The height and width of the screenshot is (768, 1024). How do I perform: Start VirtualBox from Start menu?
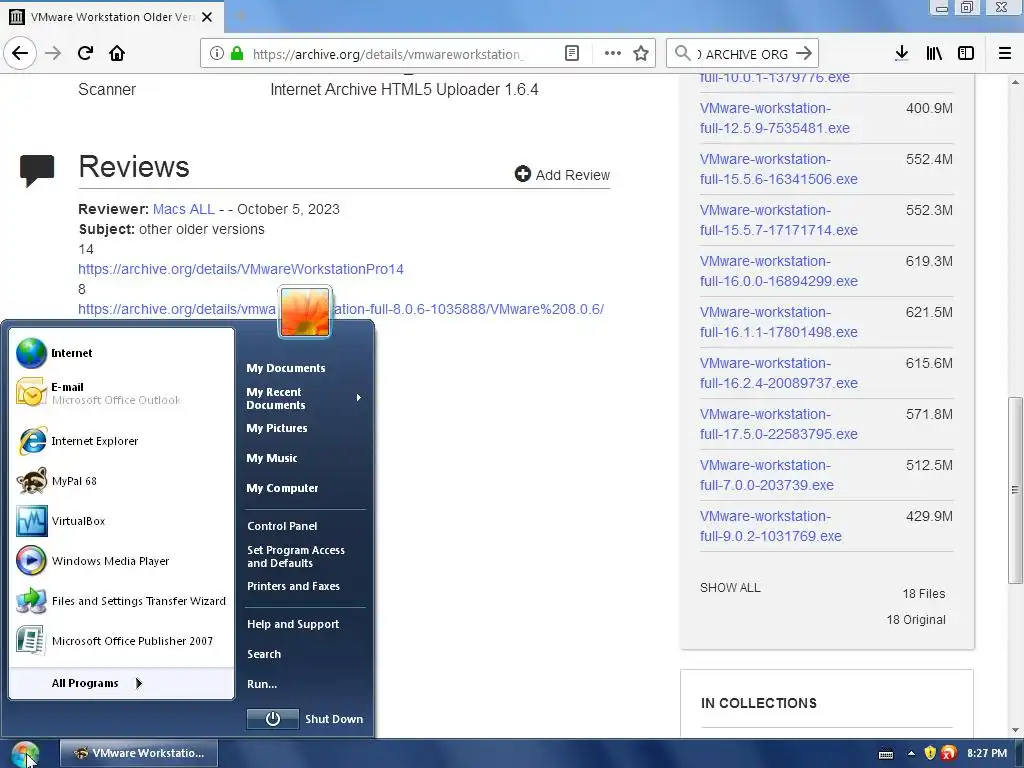[121, 521]
